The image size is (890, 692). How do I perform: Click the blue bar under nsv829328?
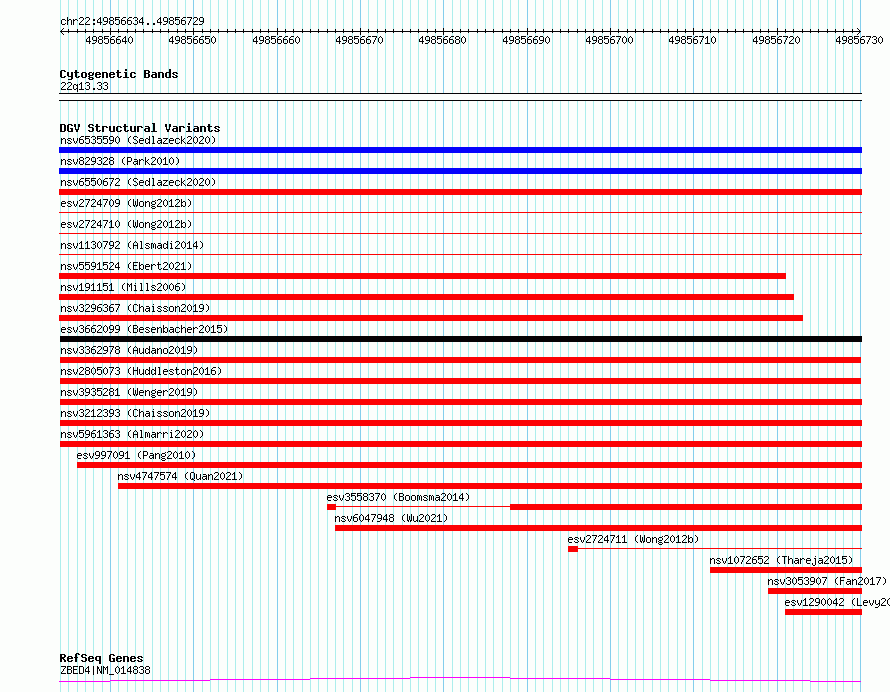coord(460,171)
